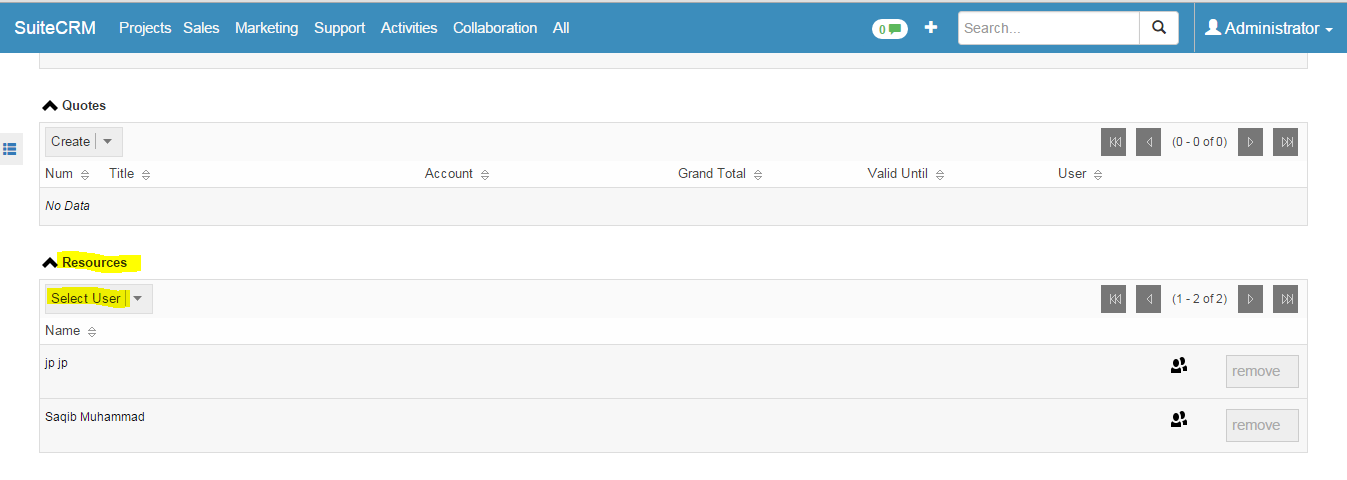Click the plus quick-create icon
Screen dimensions: 1347x480
coord(931,28)
